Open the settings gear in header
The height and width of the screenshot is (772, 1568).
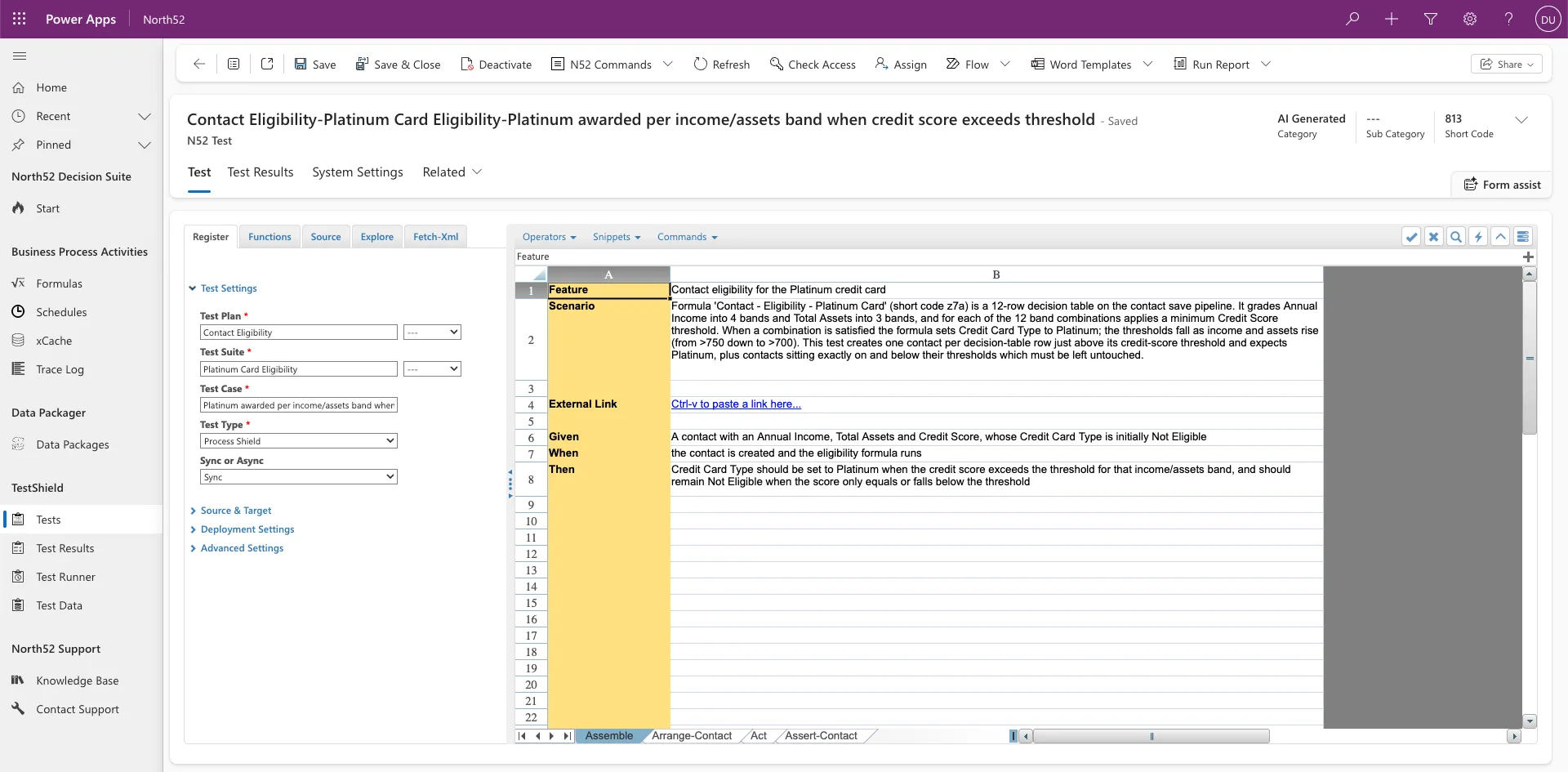1470,19
